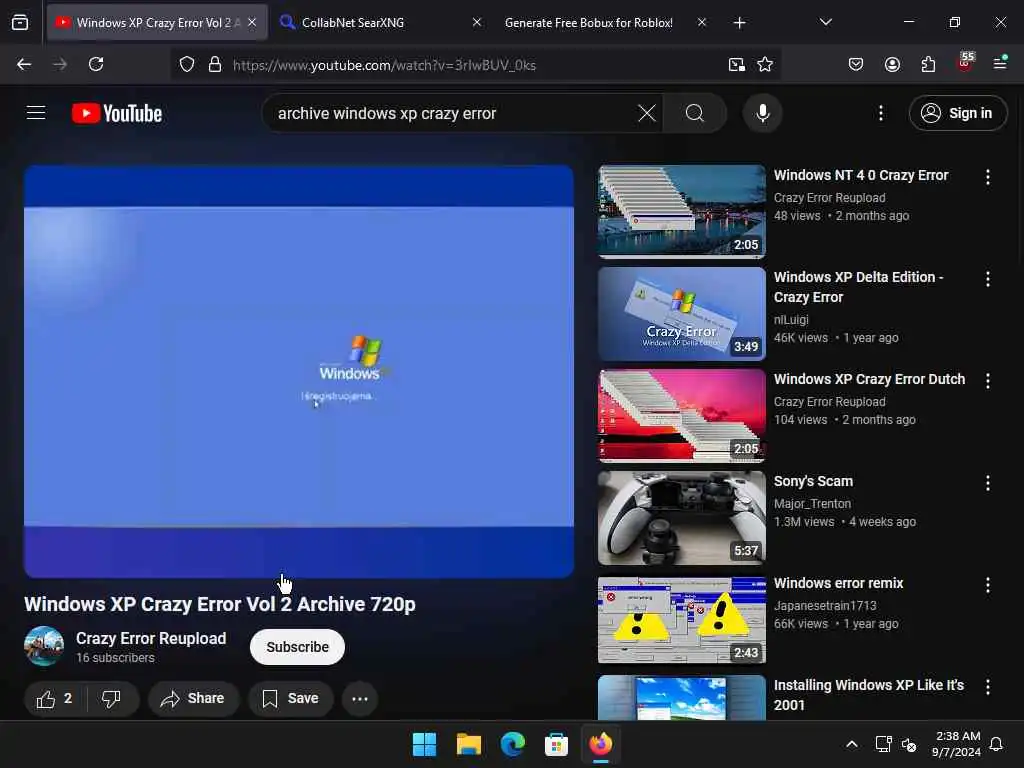
Task: Open Firefox account icon
Action: point(892,65)
